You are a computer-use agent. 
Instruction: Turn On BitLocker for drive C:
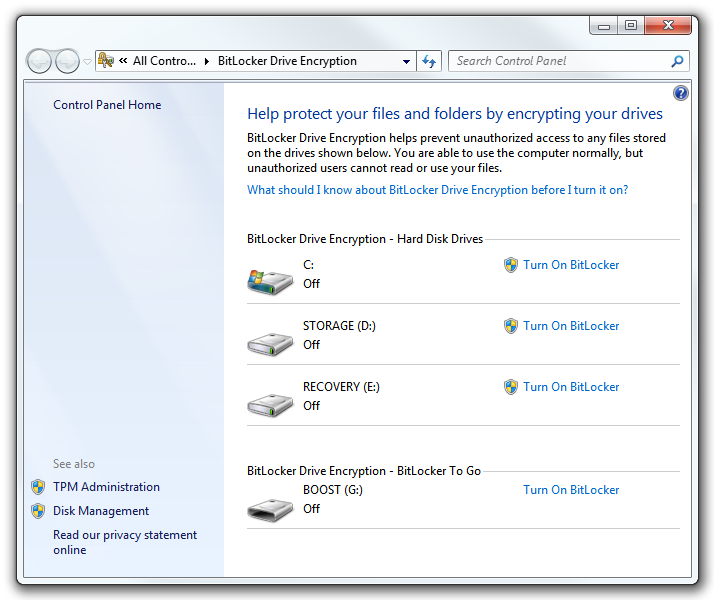571,265
